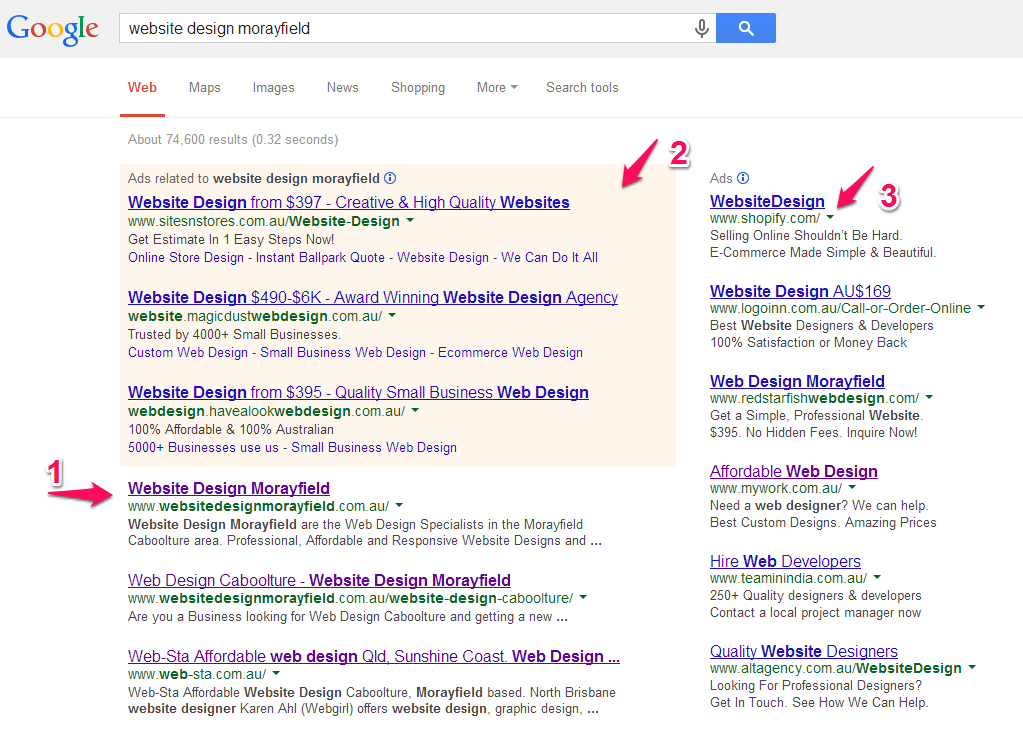The image size is (1023, 731).
Task: Click info icon beside 'Ads related to' heading
Action: 390,178
